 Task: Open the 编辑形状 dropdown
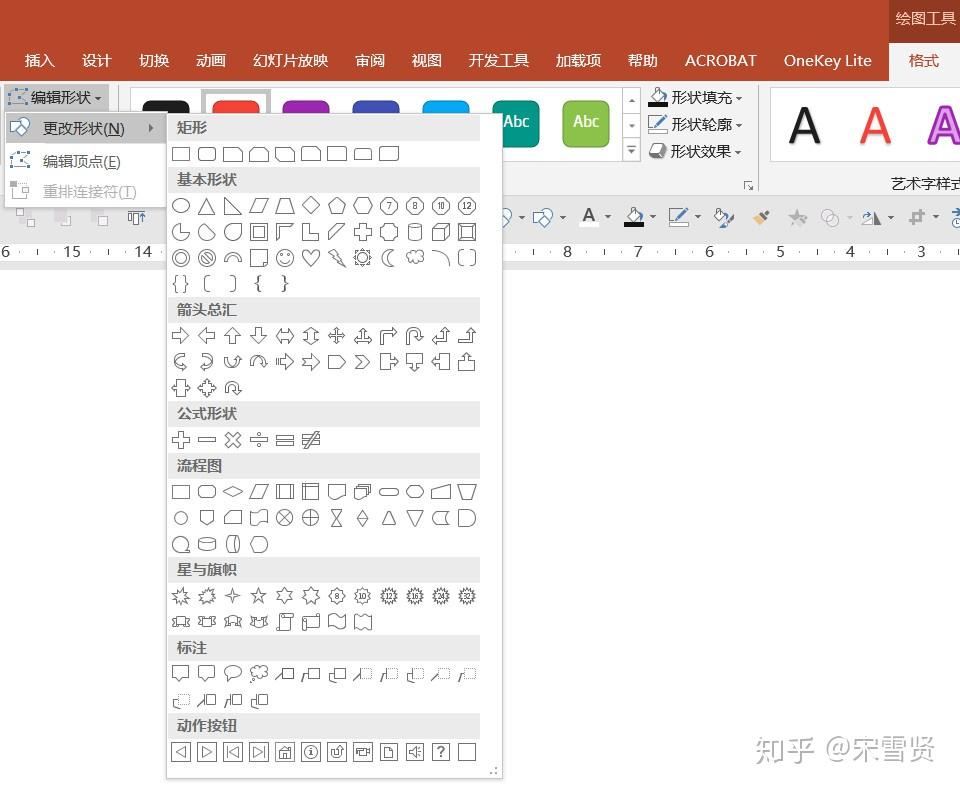[x=55, y=97]
